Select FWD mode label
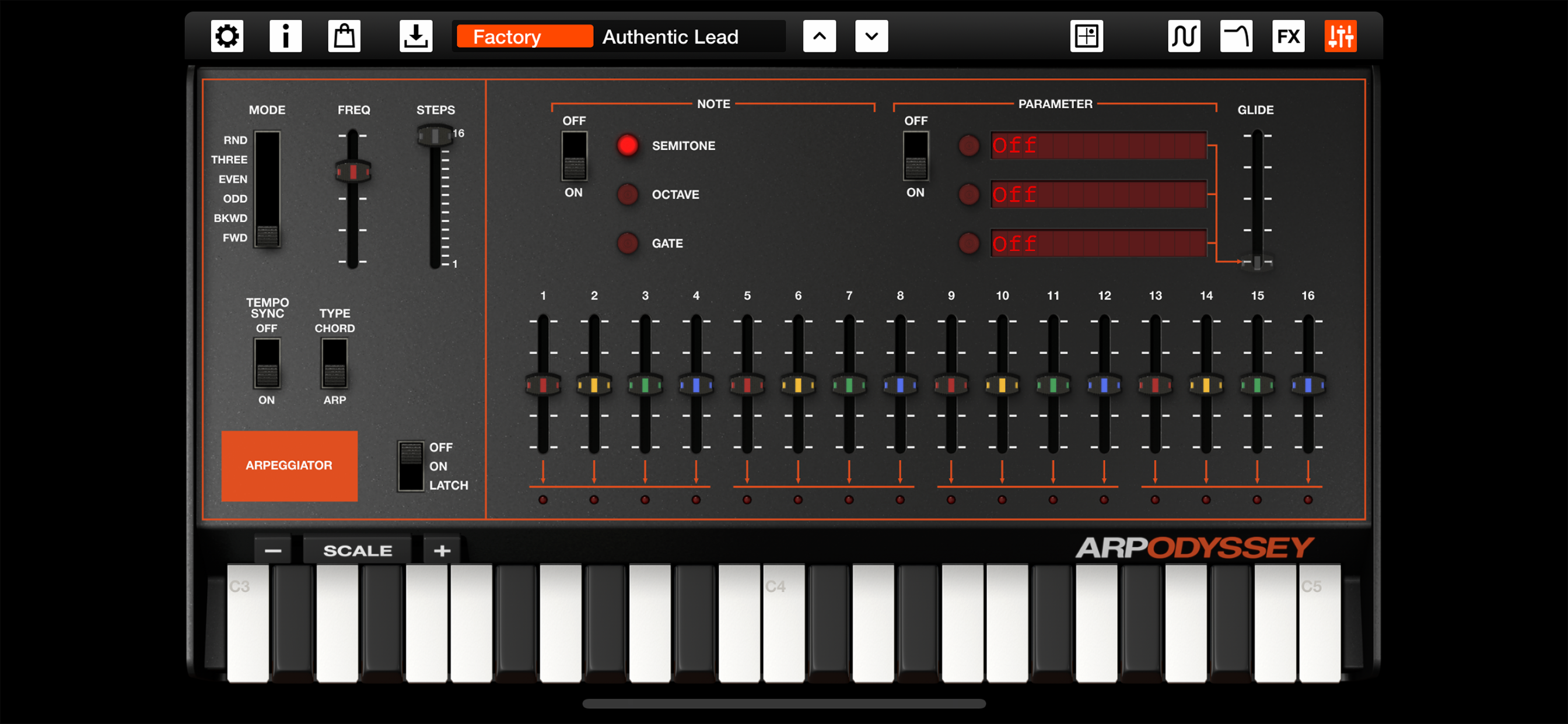The height and width of the screenshot is (724, 1568). tap(235, 238)
